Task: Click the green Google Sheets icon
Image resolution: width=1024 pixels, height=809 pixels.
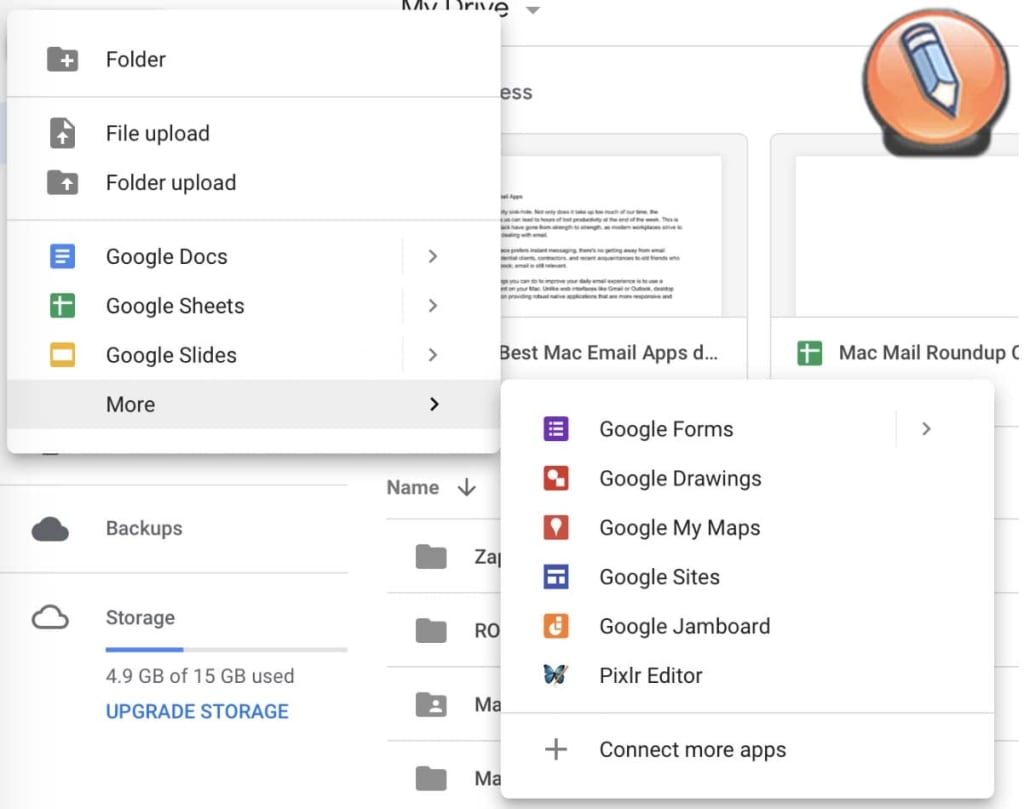Action: click(x=62, y=305)
